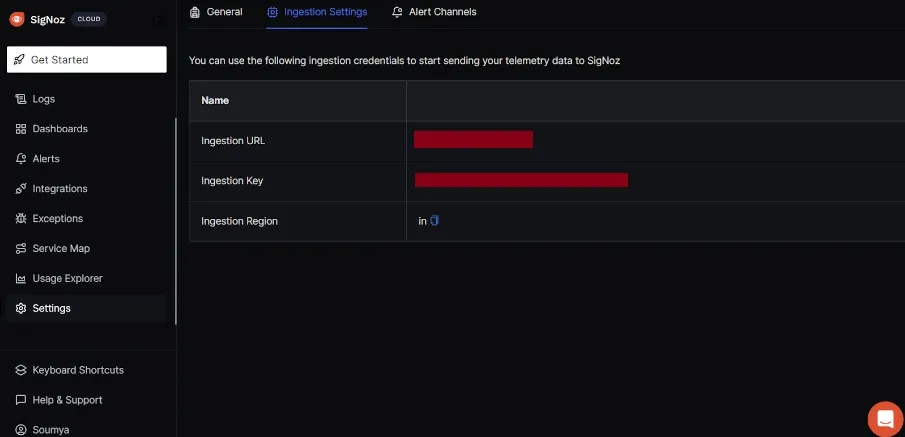Click the Help & Support chat icon

pyautogui.click(x=21, y=400)
